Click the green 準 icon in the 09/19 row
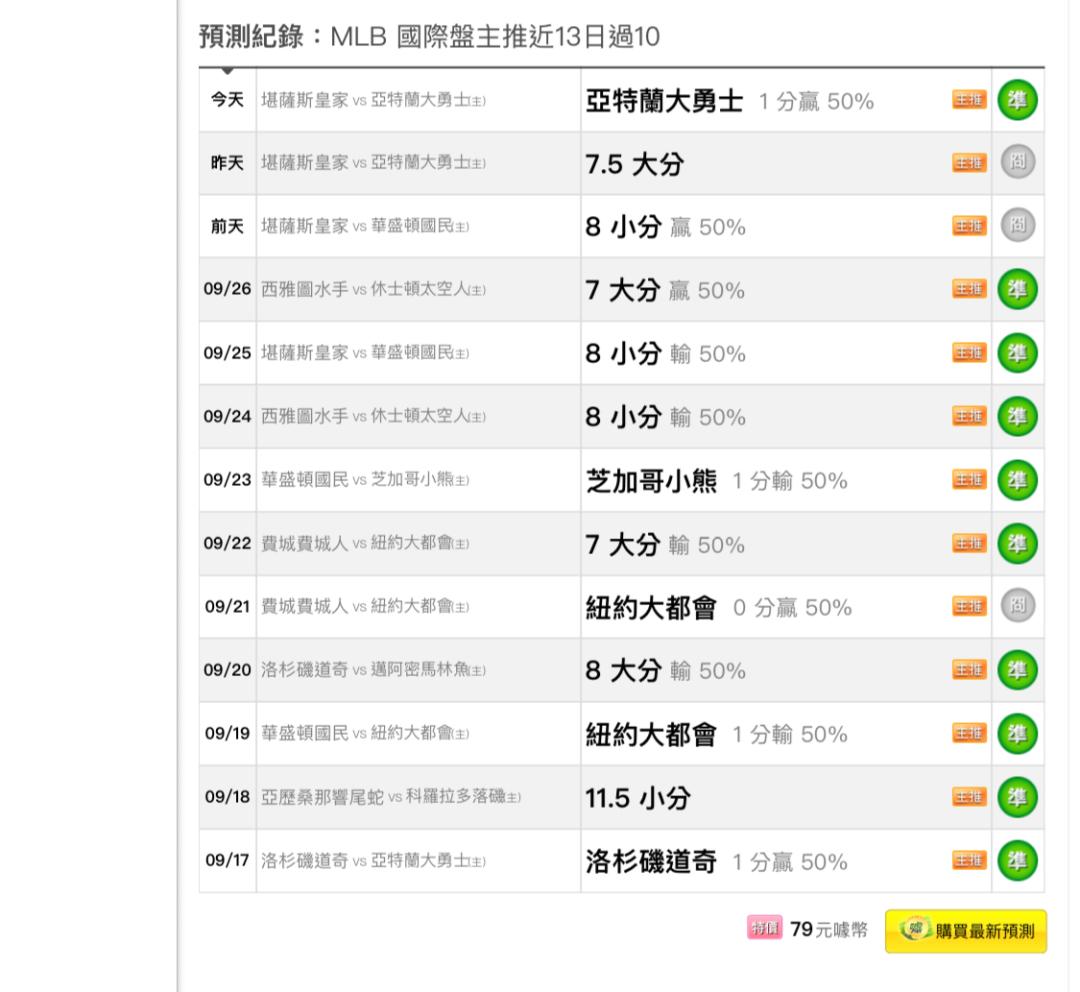The width and height of the screenshot is (1080, 992). coord(1017,733)
